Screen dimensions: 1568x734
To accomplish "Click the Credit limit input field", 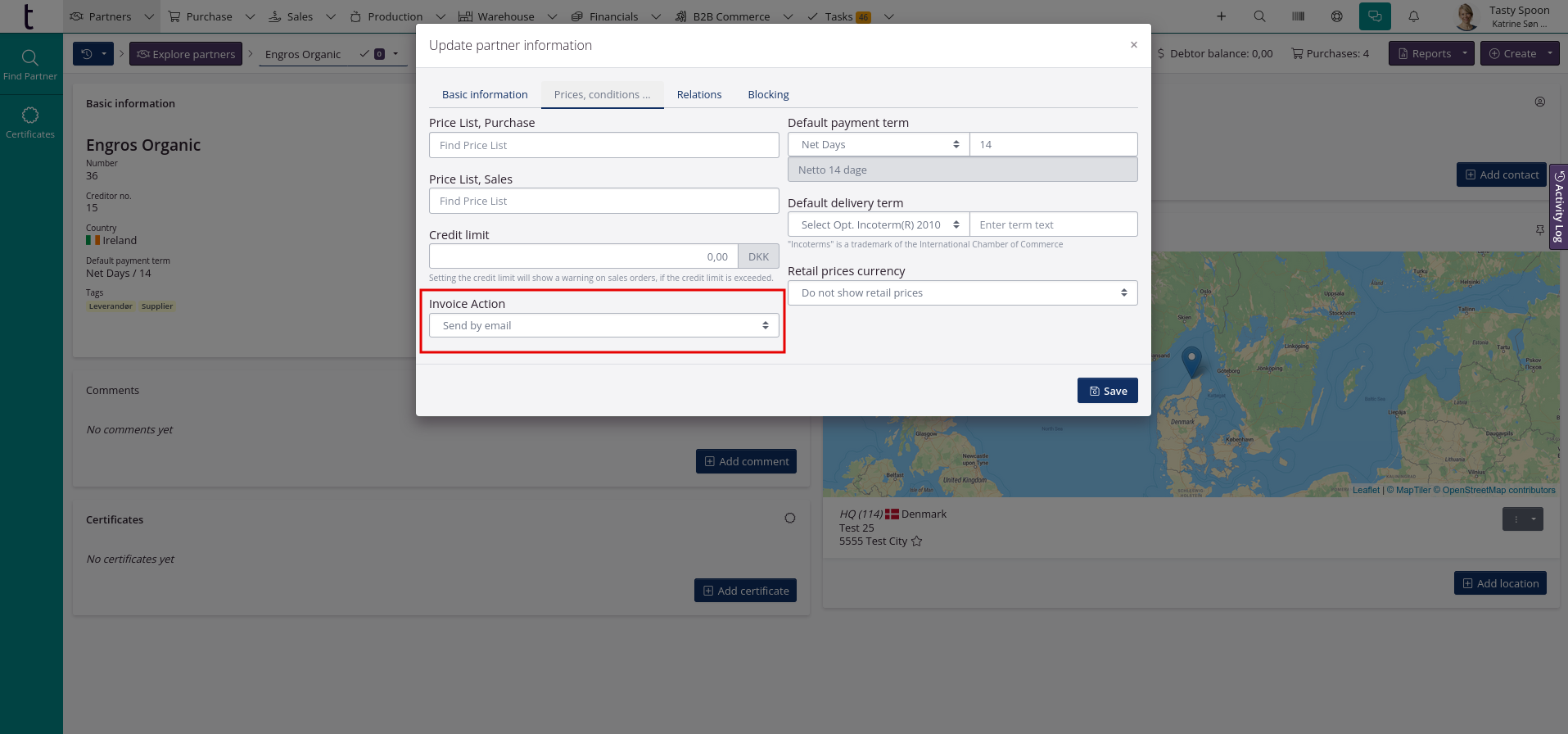I will (x=582, y=256).
